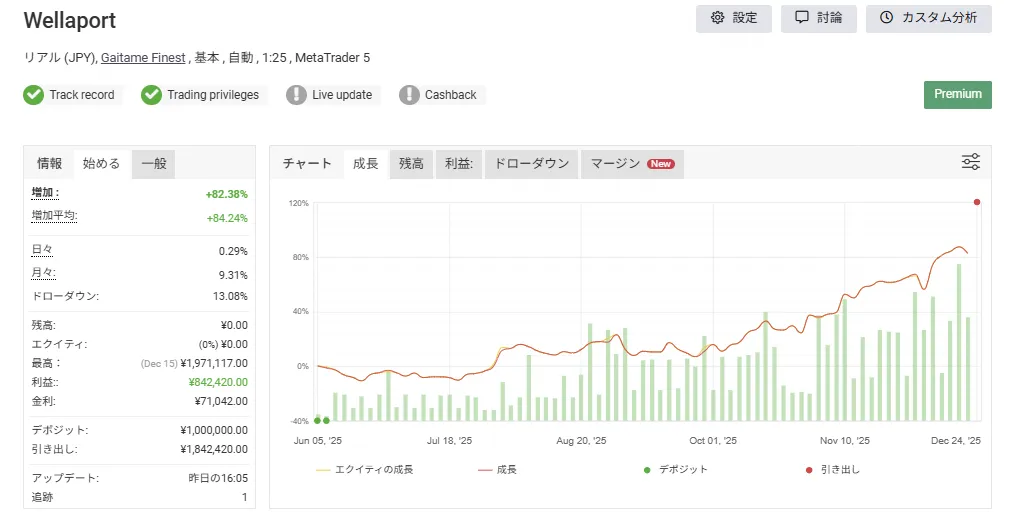
Task: Open the Gaitame Finest broker link
Action: point(143,58)
